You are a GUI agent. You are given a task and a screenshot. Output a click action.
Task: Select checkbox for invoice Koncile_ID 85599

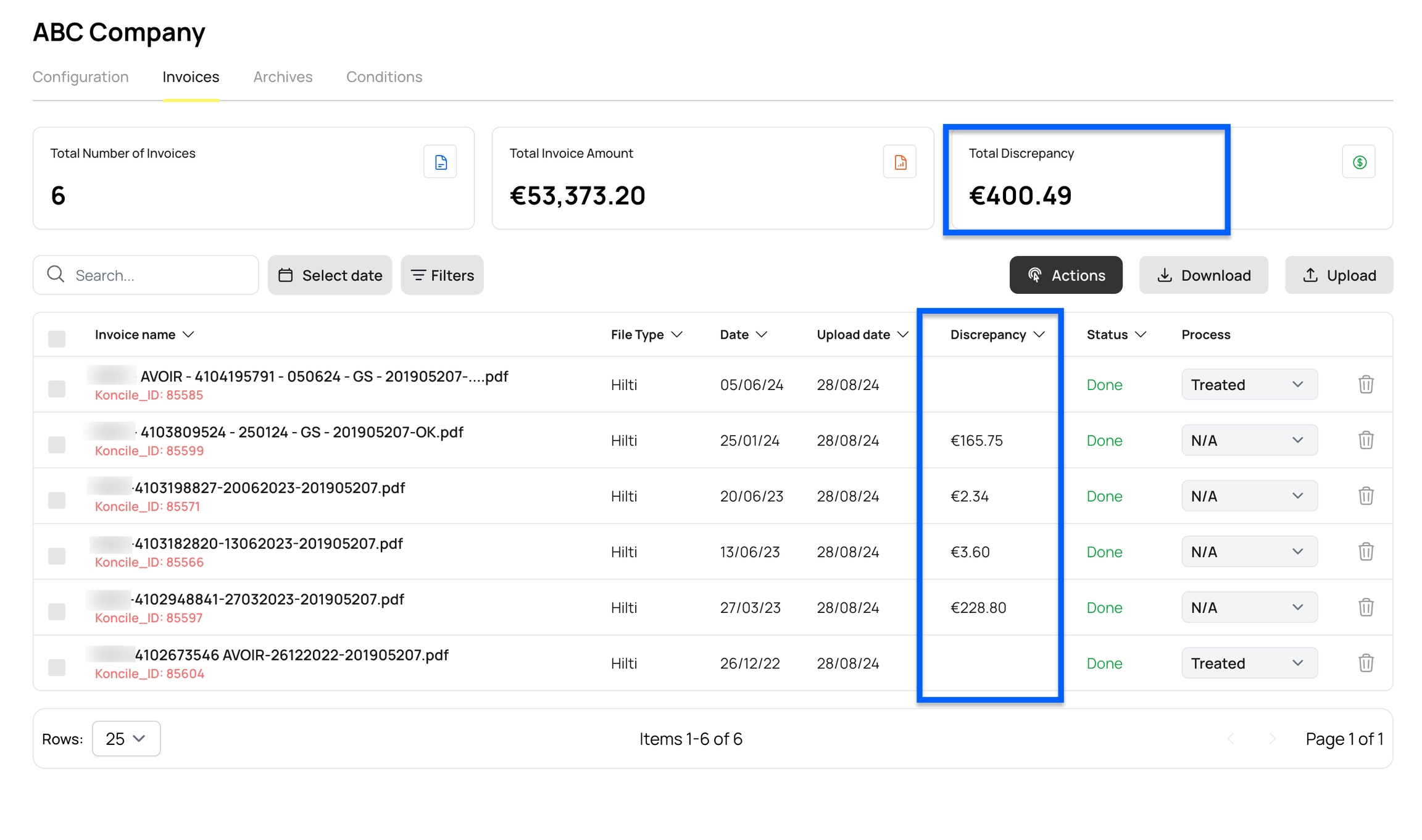point(57,444)
